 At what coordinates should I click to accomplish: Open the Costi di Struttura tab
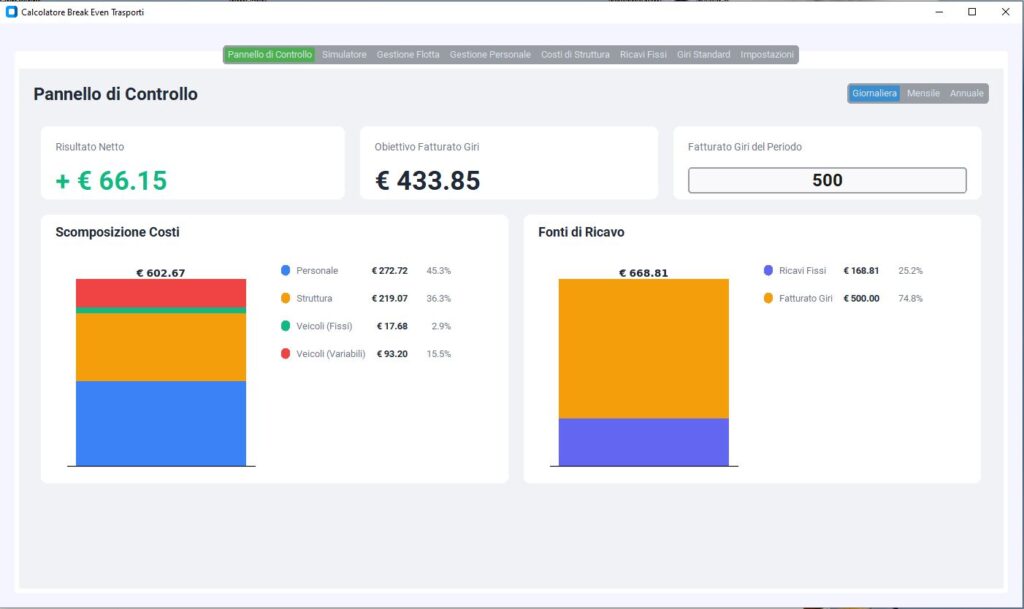(x=575, y=55)
